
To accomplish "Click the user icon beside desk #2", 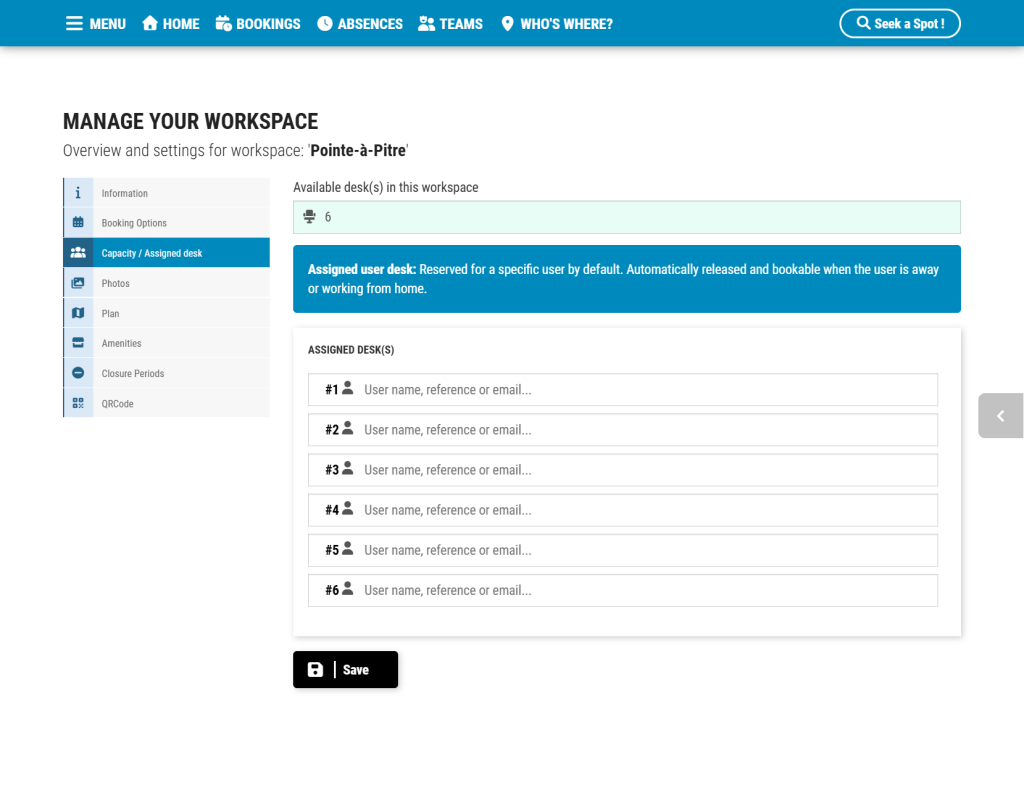I will [348, 428].
